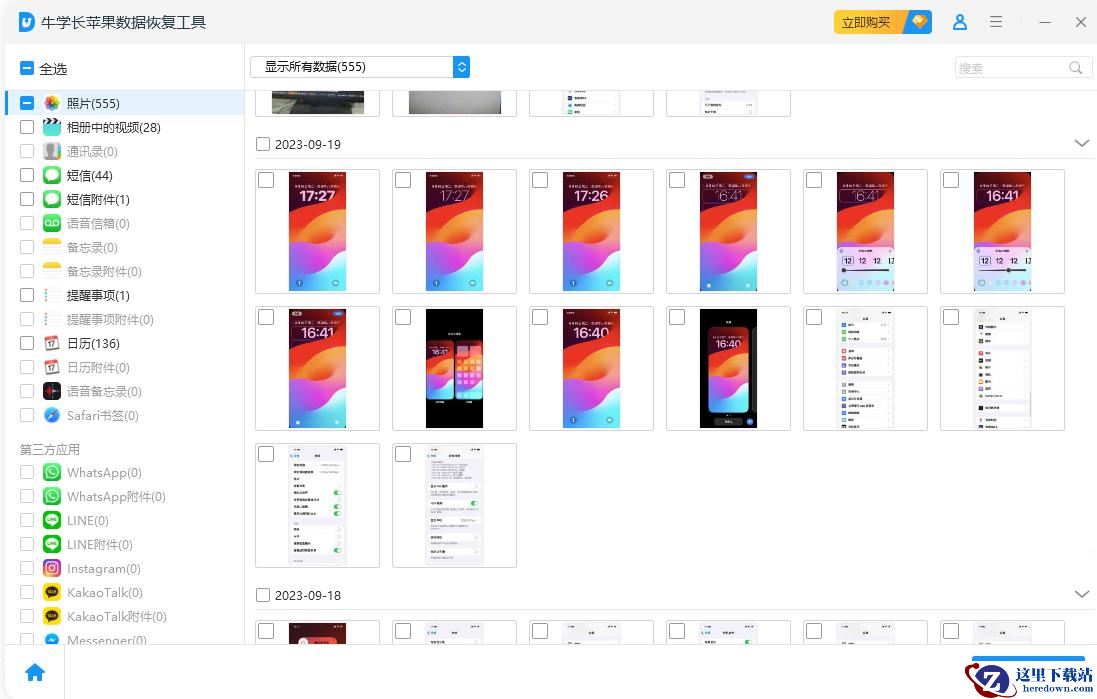Check the 提醒事项(1) checkbox
Screen dimensions: 1097x699
pyautogui.click(x=27, y=295)
